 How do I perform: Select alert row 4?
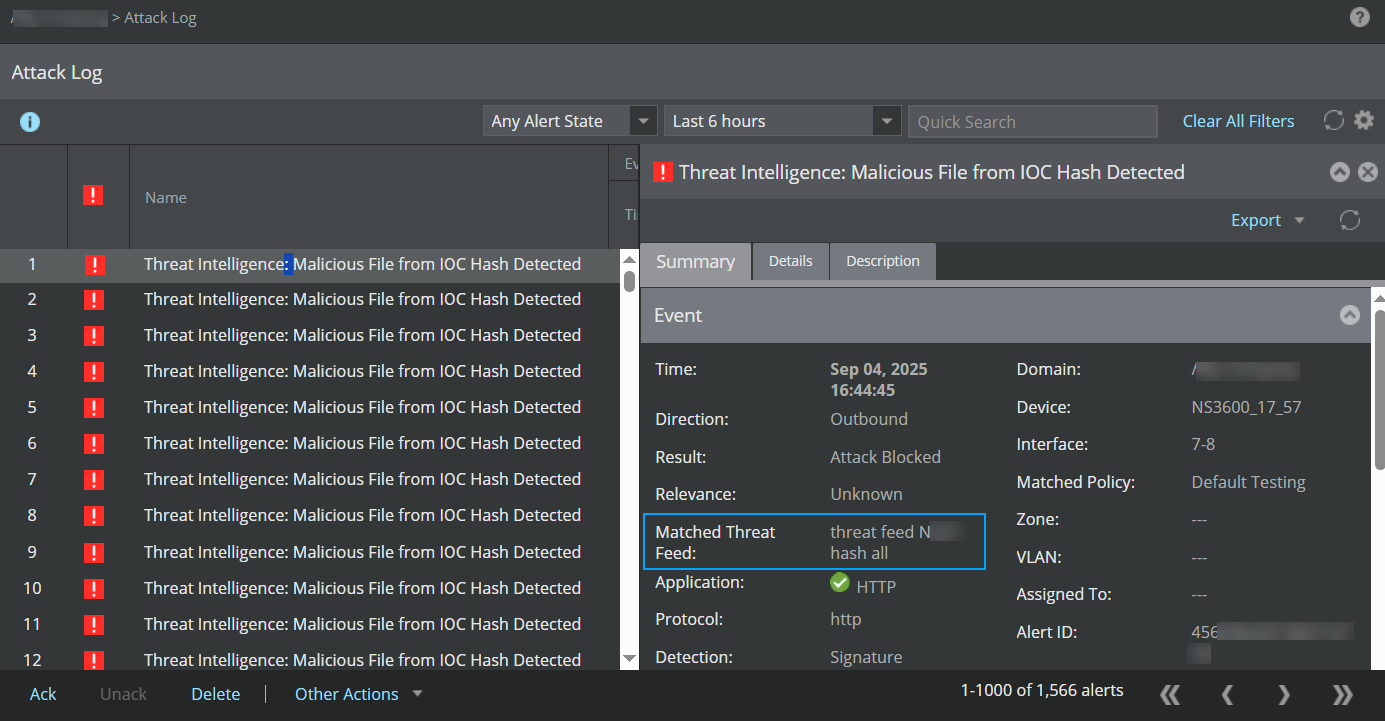(x=310, y=372)
